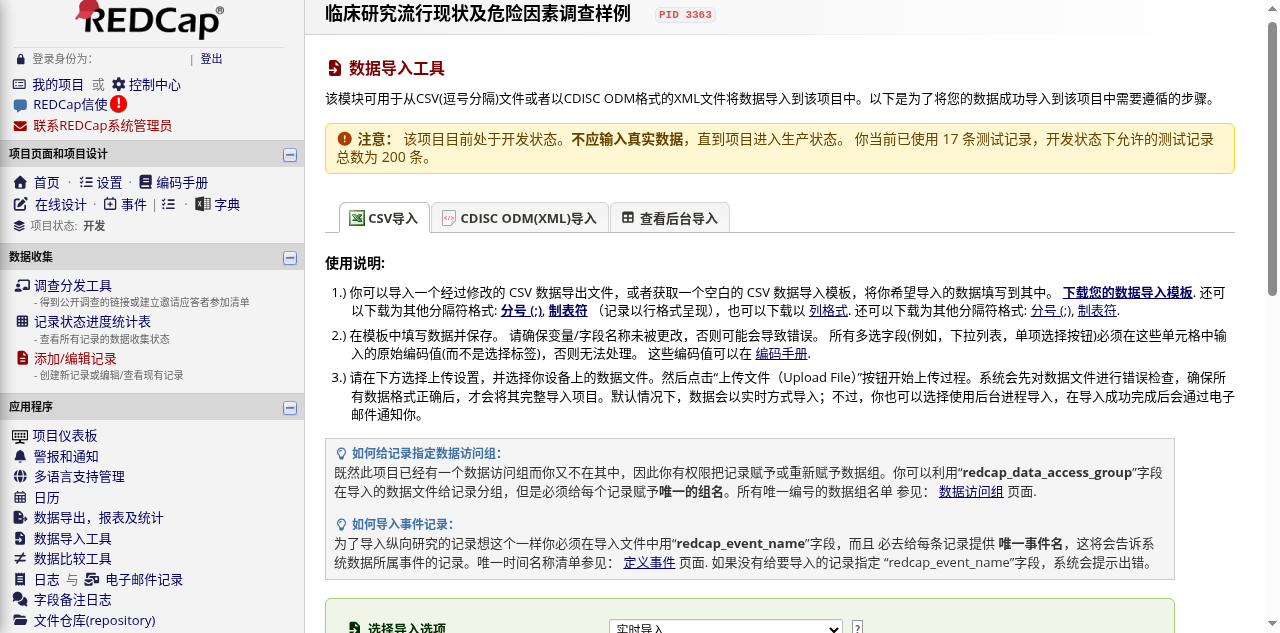The height and width of the screenshot is (633, 1280).
Task: Click the calendar-plus icon for 事件
Action: tap(110, 204)
